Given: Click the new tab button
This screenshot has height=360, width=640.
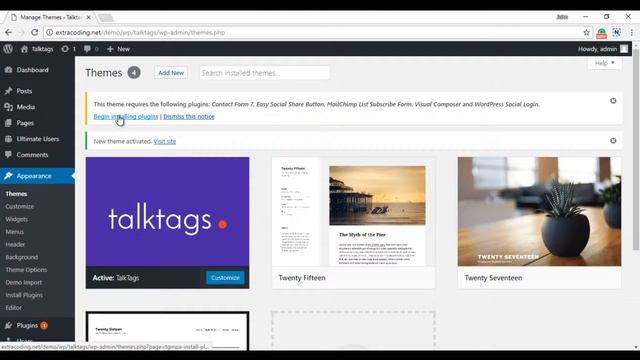Looking at the screenshot, I should coord(105,18).
